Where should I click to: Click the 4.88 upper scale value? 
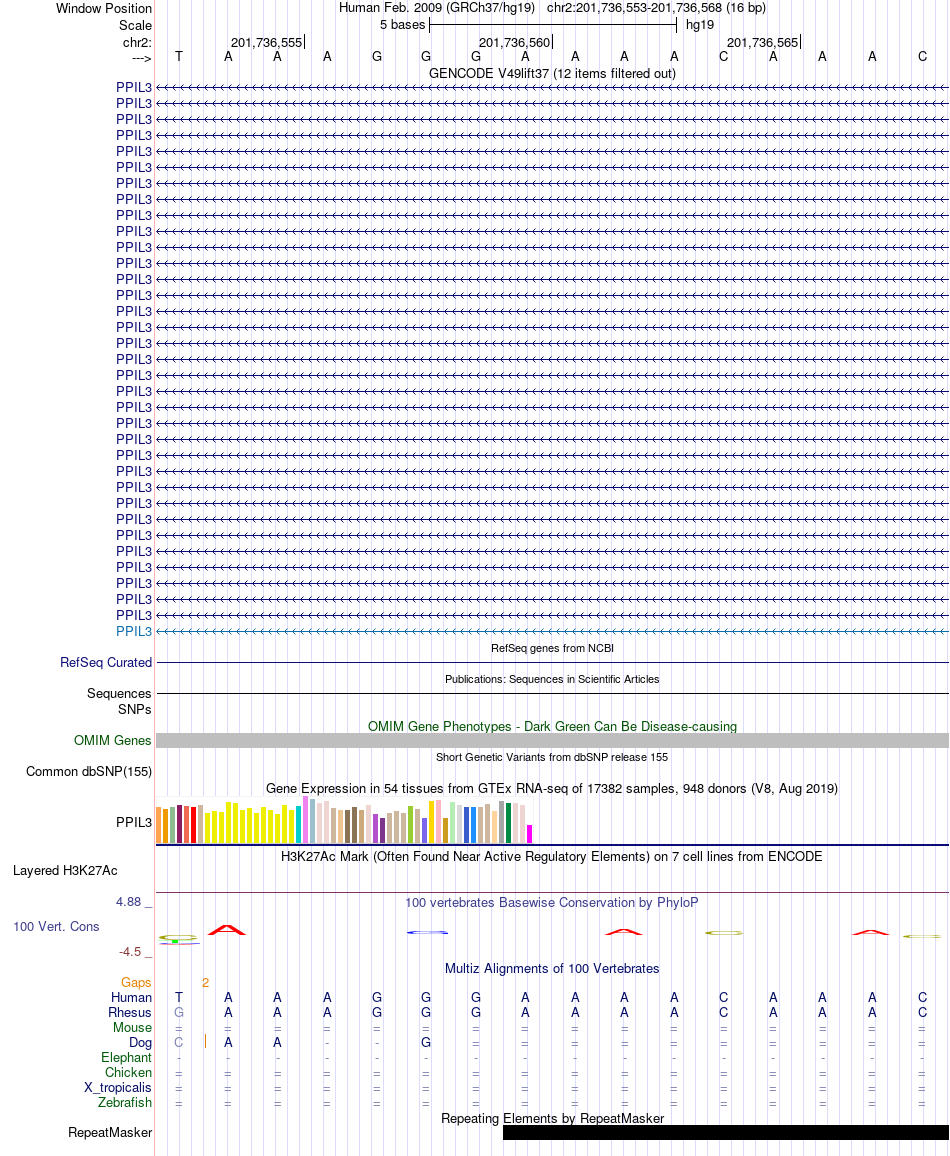128,902
